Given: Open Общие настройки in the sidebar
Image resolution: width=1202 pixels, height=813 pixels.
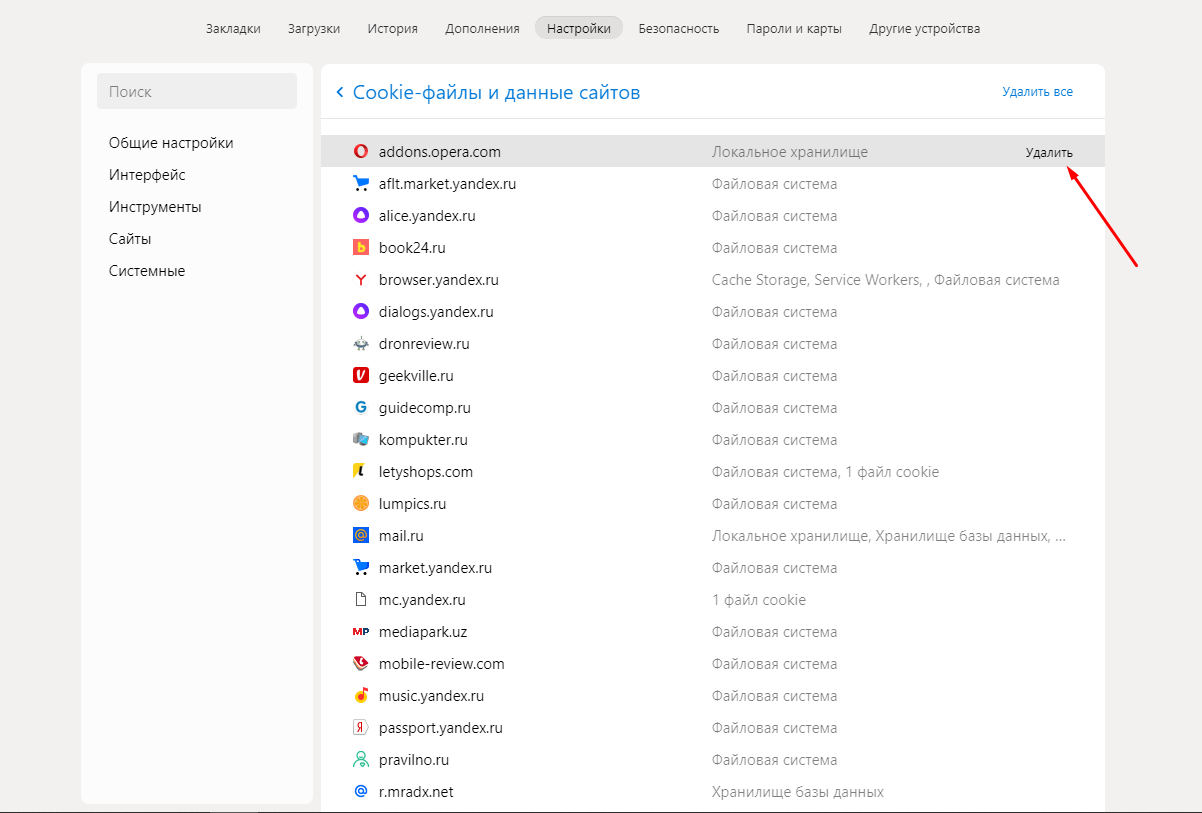Looking at the screenshot, I should [x=171, y=143].
